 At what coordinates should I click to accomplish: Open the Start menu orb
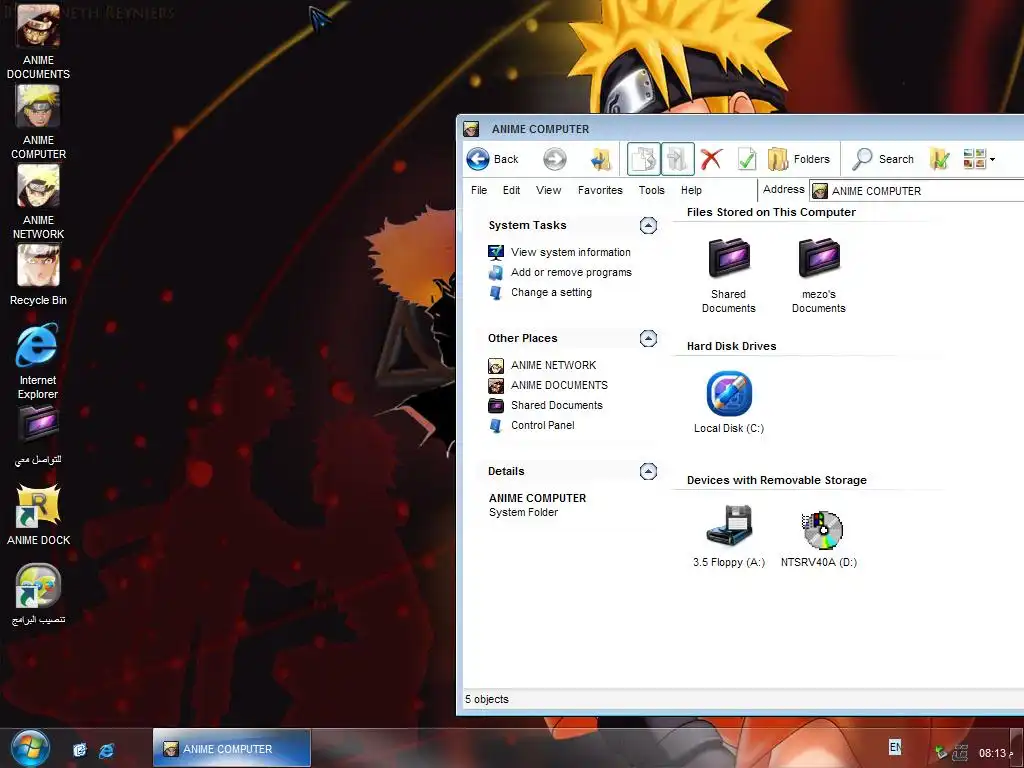[30, 748]
